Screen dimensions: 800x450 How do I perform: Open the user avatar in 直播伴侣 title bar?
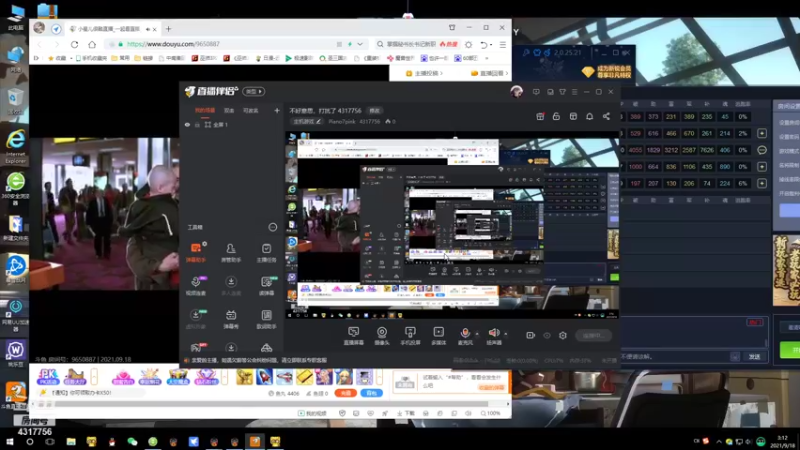[x=516, y=91]
